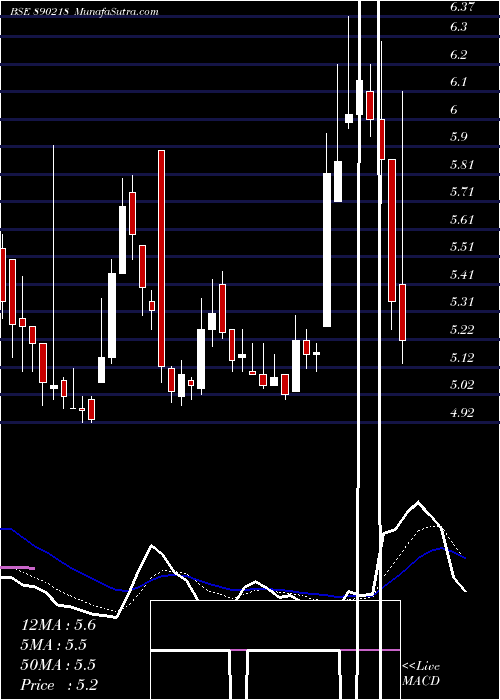Image resolution: width=500 pixels, height=700 pixels.
Task: Select the 5.71 price axis value
Action: [462, 192]
